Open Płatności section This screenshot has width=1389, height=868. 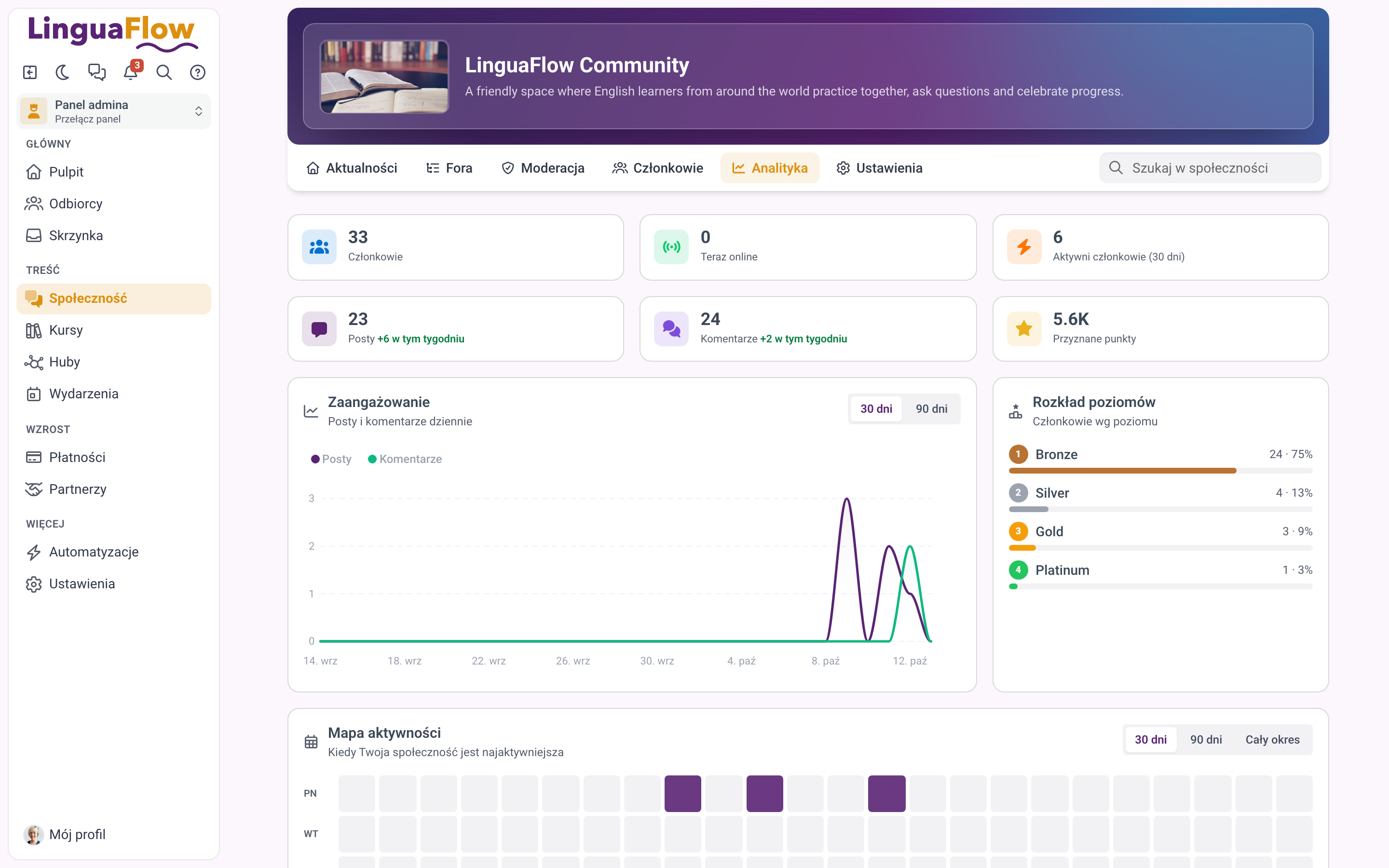pos(114,458)
